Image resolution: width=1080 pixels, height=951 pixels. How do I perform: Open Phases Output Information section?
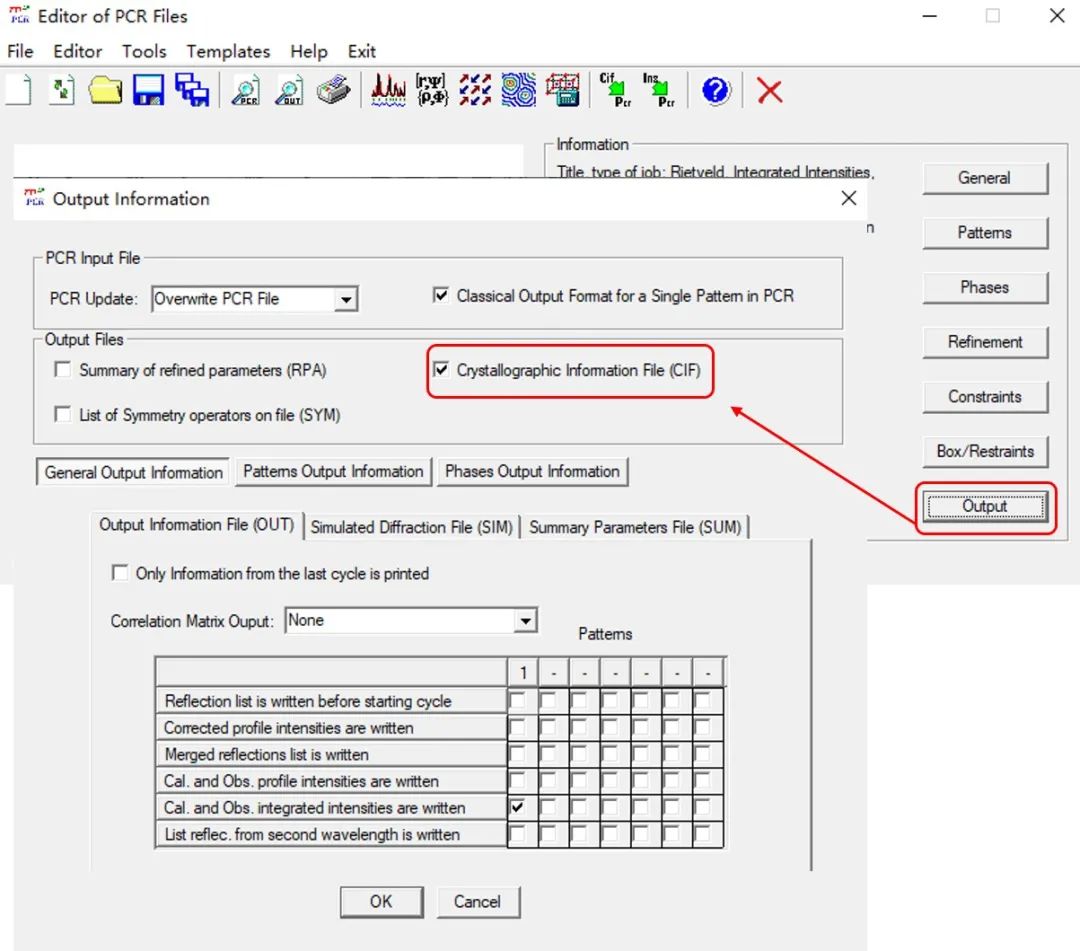coord(532,472)
